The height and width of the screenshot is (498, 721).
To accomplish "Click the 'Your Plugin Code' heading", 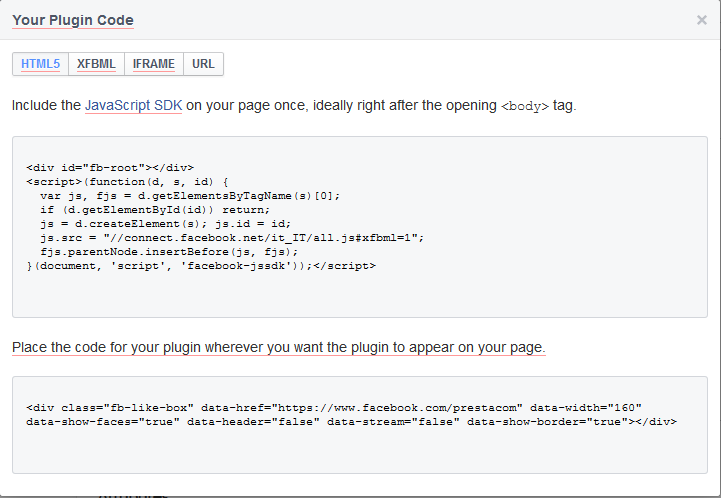I will click(73, 20).
